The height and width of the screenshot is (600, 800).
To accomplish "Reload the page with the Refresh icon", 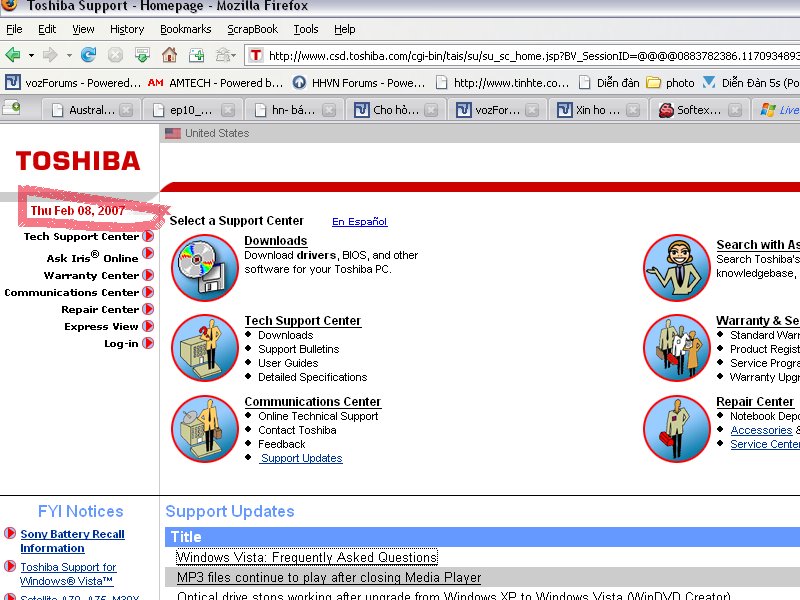I will 88,55.
